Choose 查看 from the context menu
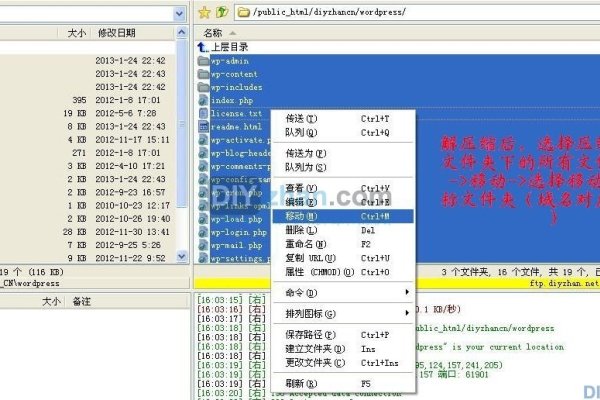Image resolution: width=600 pixels, height=400 pixels. tap(344, 188)
